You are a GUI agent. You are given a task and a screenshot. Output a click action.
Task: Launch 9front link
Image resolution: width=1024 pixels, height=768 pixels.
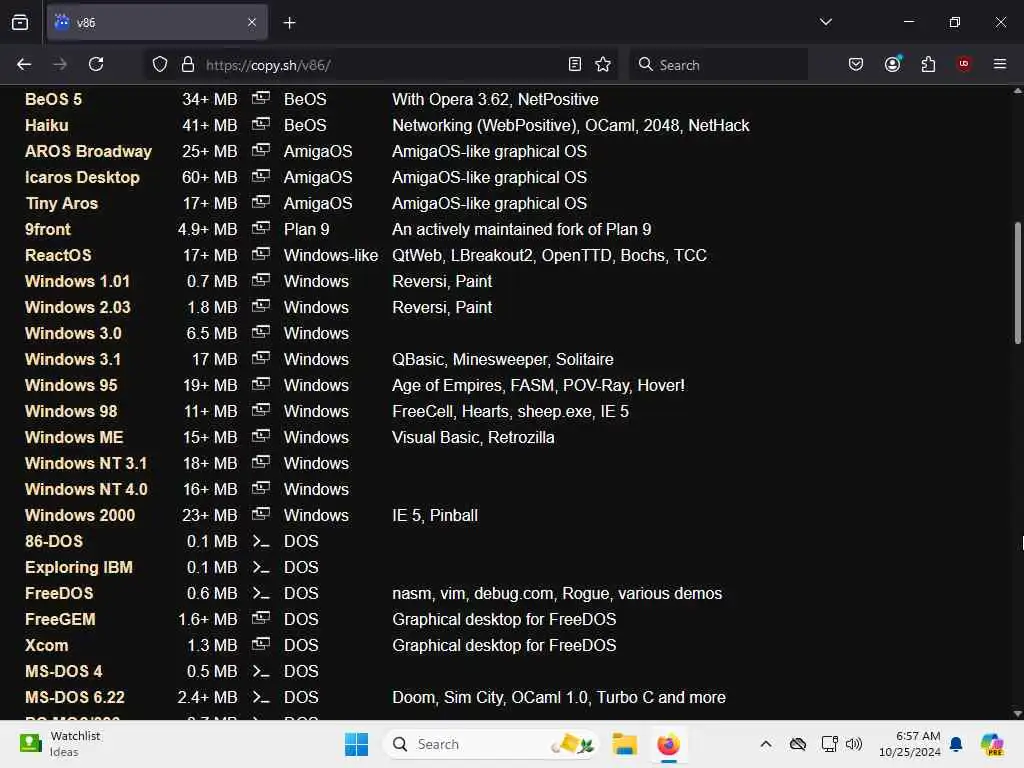coord(48,230)
